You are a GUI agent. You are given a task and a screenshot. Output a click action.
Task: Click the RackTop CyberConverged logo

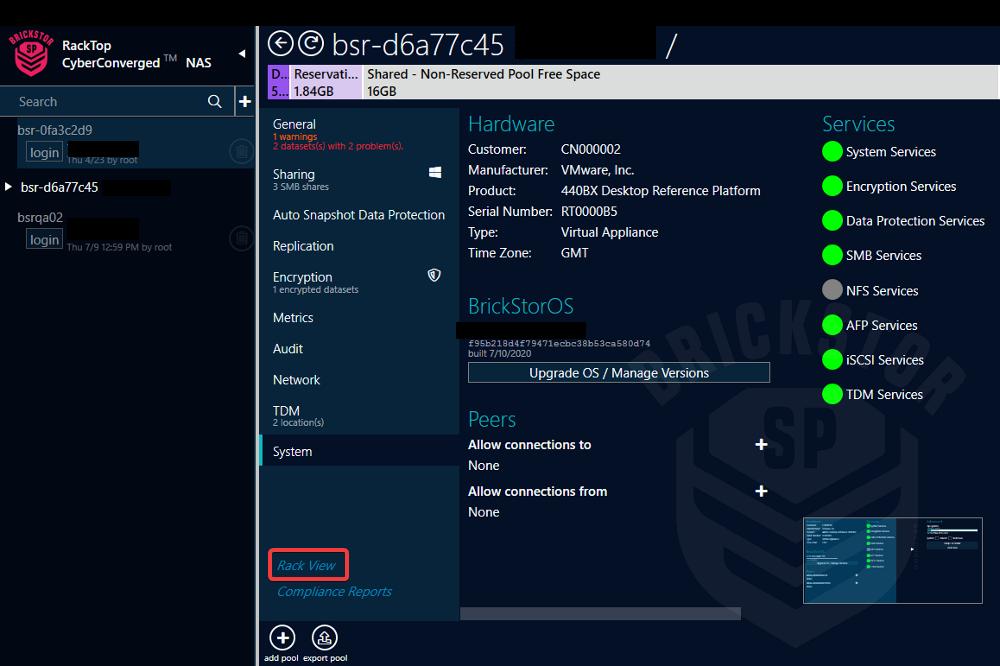[x=30, y=47]
